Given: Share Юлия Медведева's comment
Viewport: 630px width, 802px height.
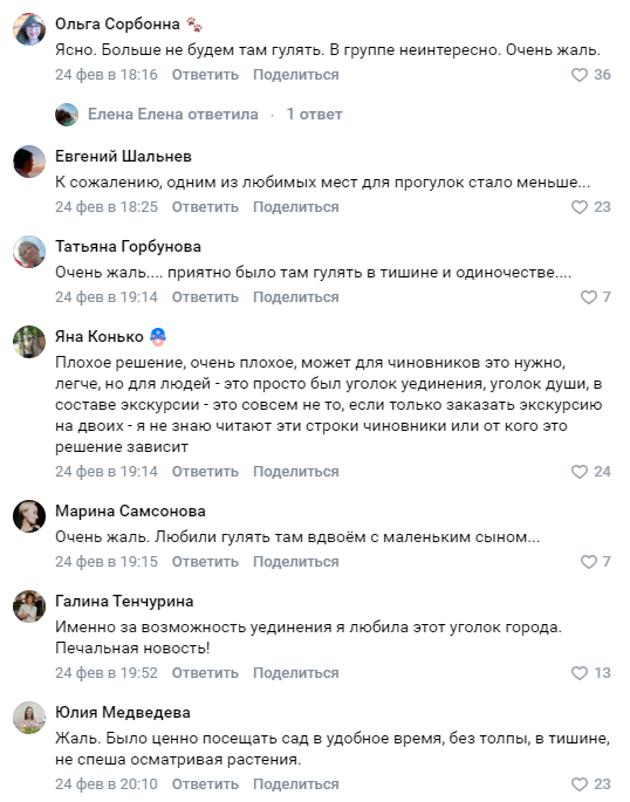Looking at the screenshot, I should [x=295, y=785].
